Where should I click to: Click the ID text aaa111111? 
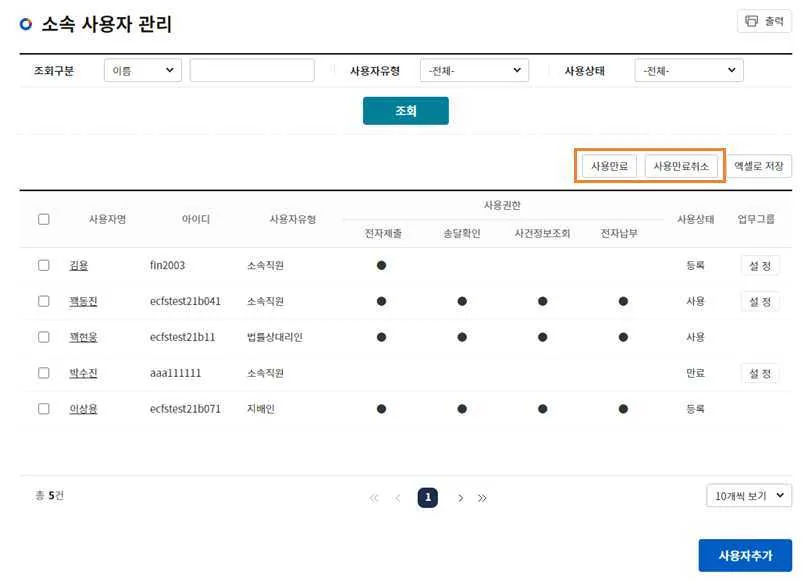[x=175, y=373]
